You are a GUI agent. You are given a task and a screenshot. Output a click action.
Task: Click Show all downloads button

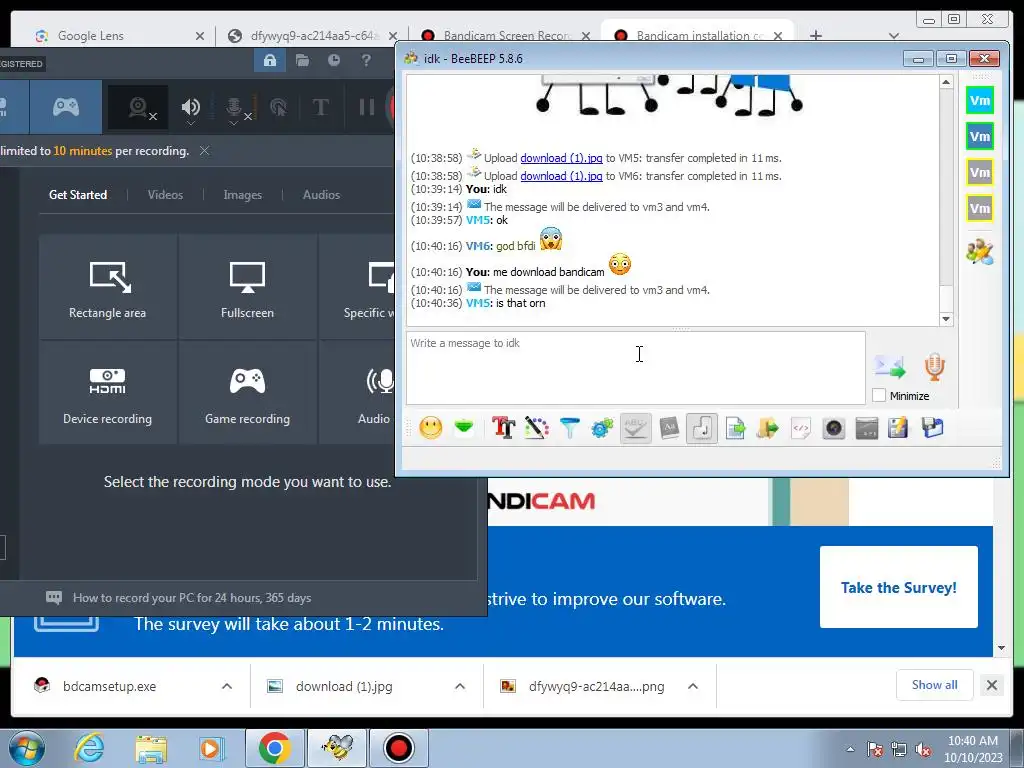tap(935, 684)
